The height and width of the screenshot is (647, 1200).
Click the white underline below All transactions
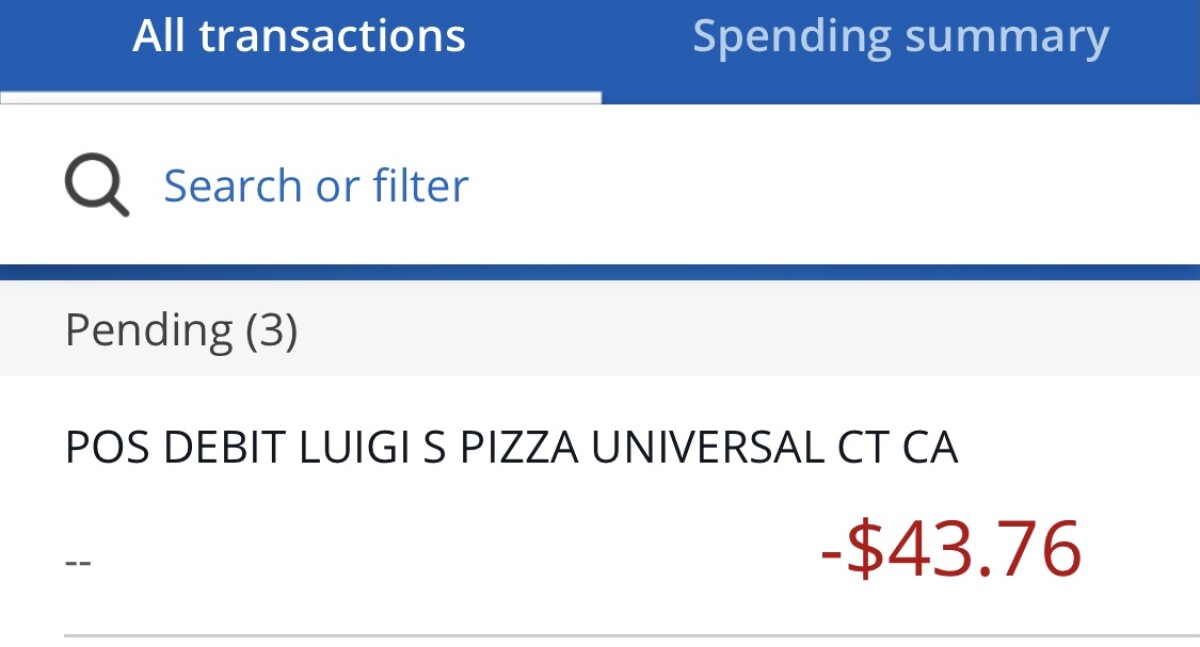pos(300,98)
